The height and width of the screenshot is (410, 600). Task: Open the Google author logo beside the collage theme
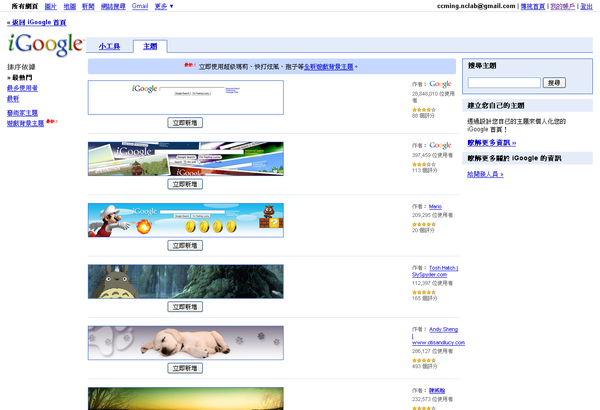point(440,145)
